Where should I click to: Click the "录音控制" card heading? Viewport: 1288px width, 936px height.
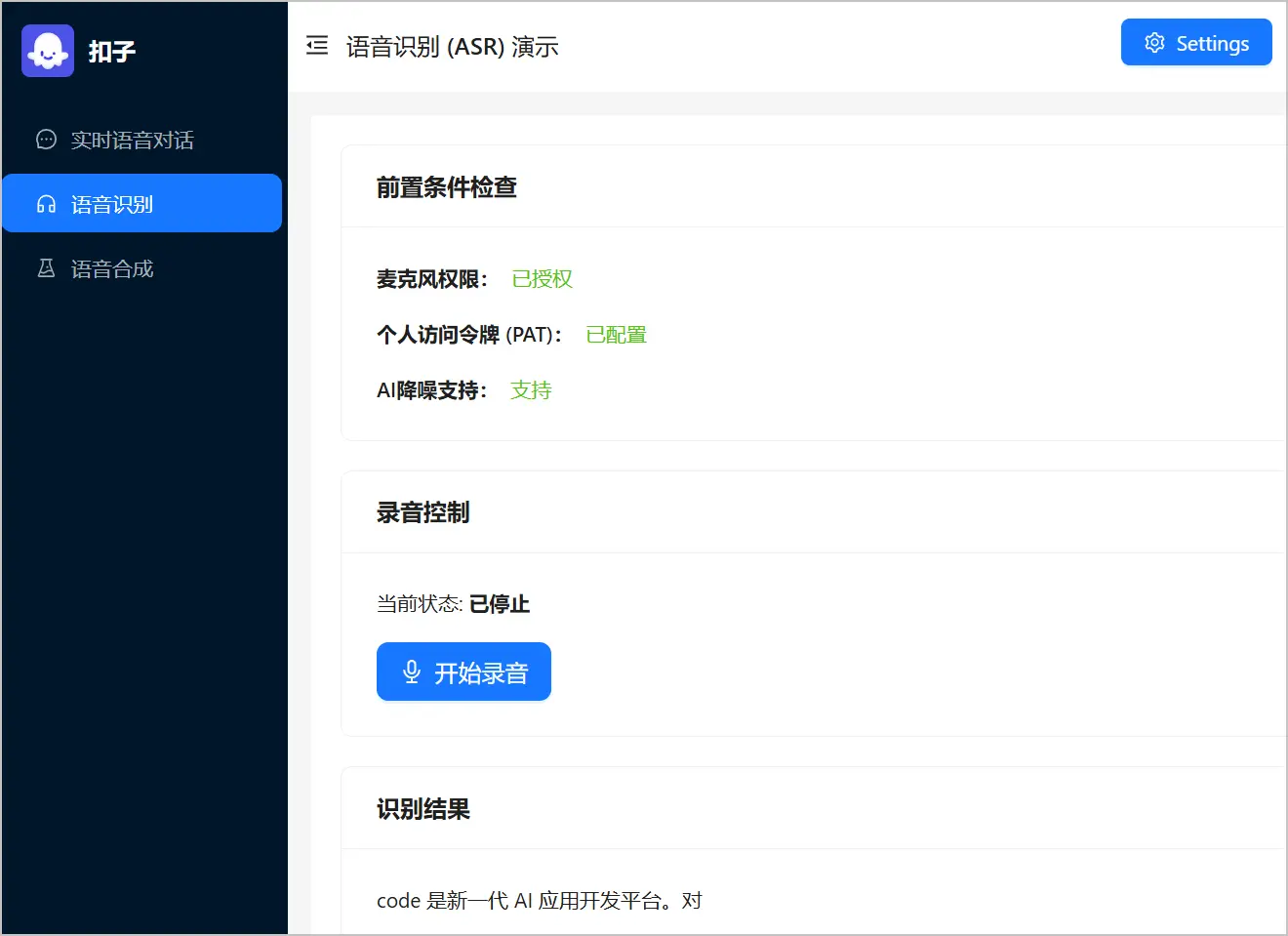click(423, 512)
